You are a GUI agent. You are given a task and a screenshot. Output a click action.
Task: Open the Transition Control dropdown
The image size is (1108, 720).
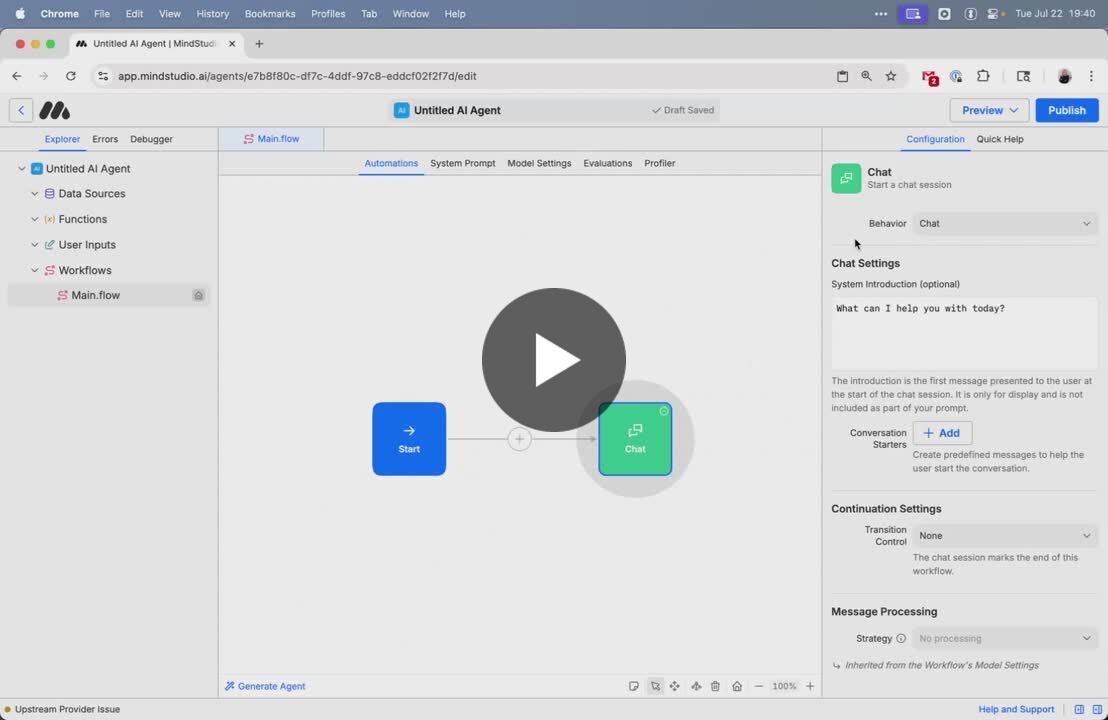click(1004, 536)
